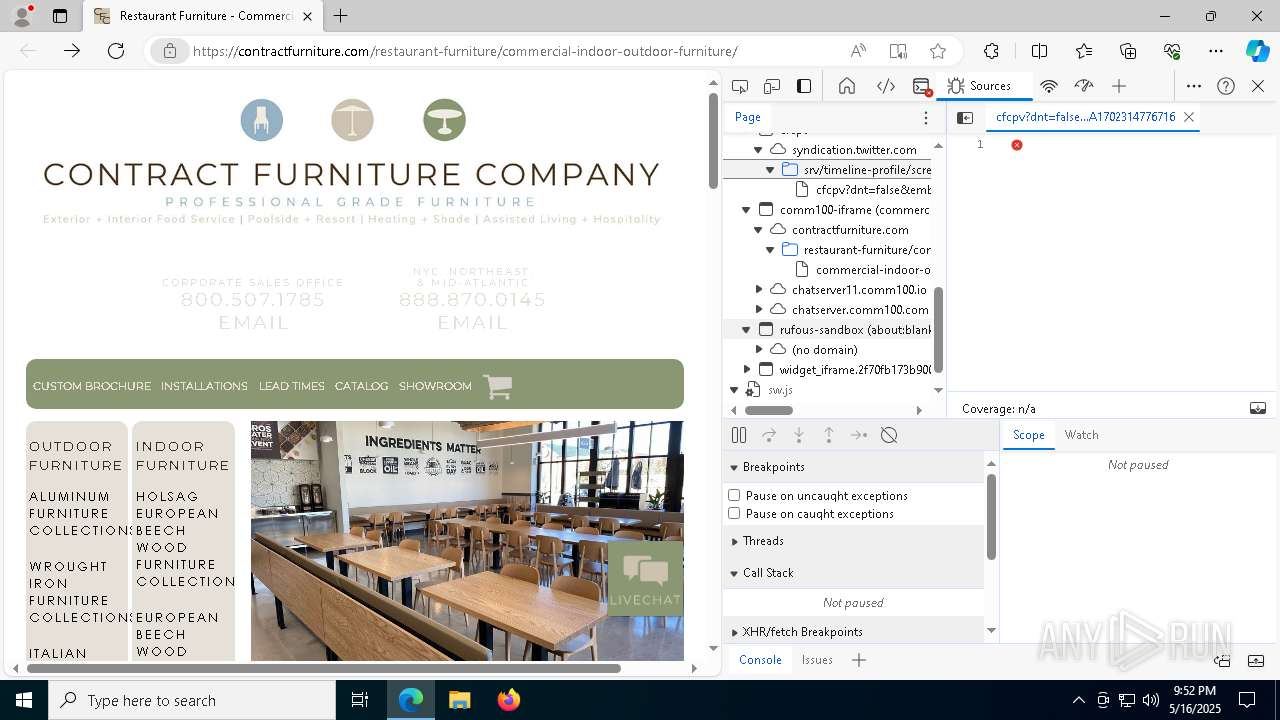Expand the XHR/fetch Breakpoints section
Screen dimensions: 1280x720
734,632
